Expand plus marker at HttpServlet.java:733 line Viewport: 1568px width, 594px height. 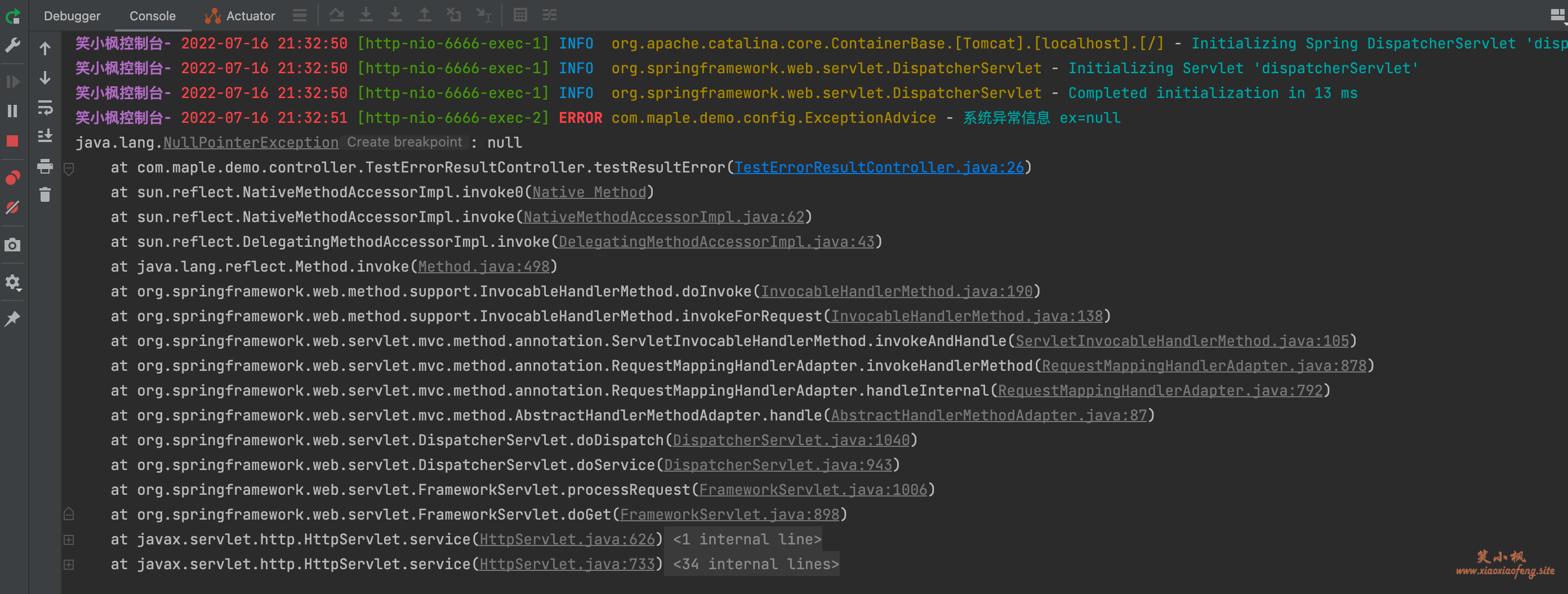[69, 565]
